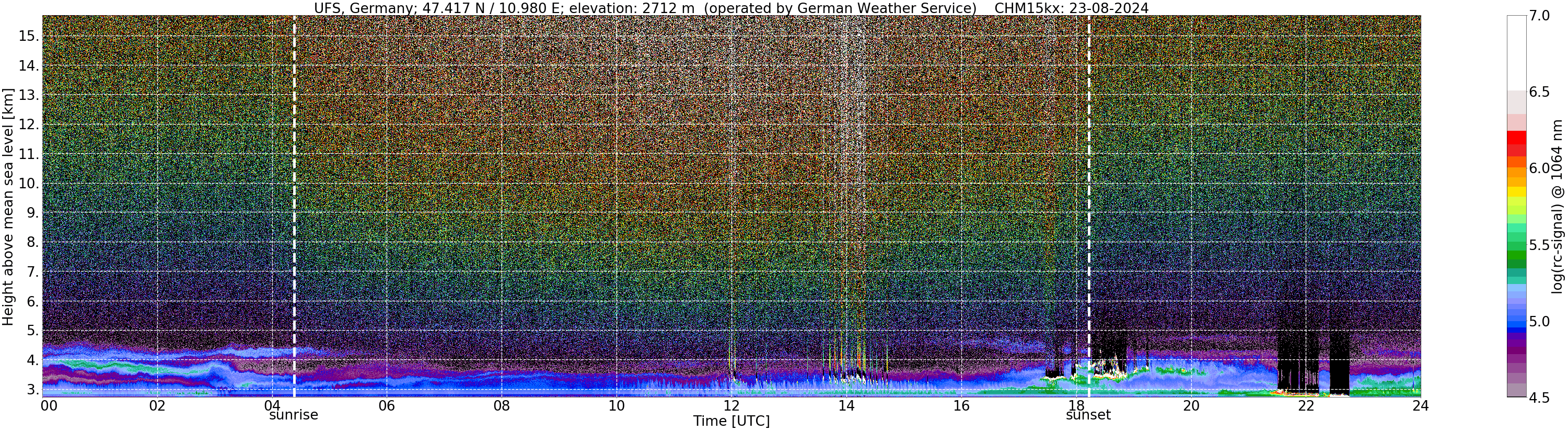Click the y-axis tick label '6.'

[x=33, y=301]
